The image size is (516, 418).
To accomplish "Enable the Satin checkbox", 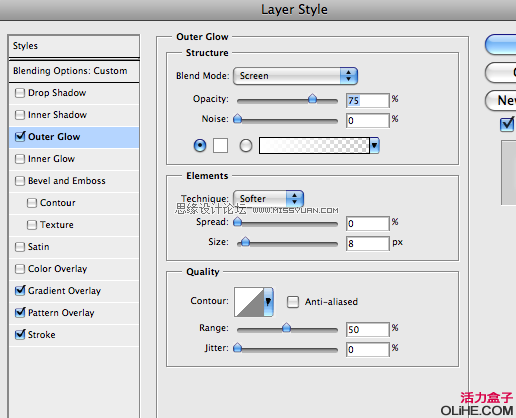I will coord(20,247).
